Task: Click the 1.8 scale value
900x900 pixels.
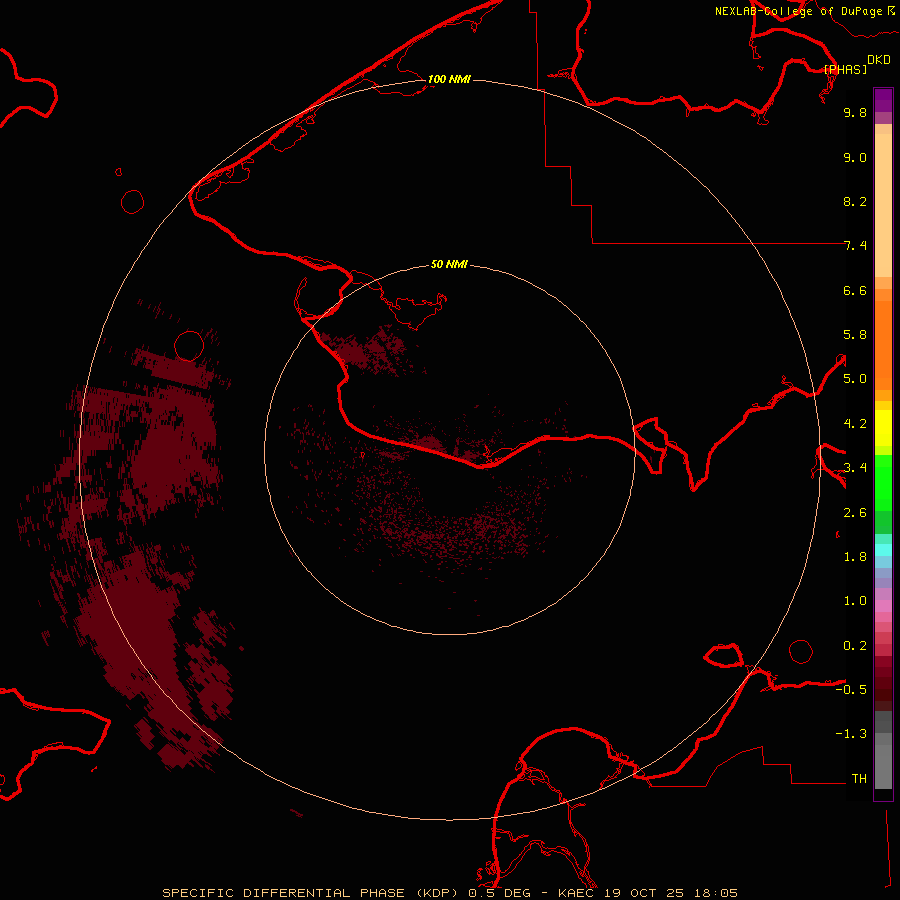Action: pos(855,557)
